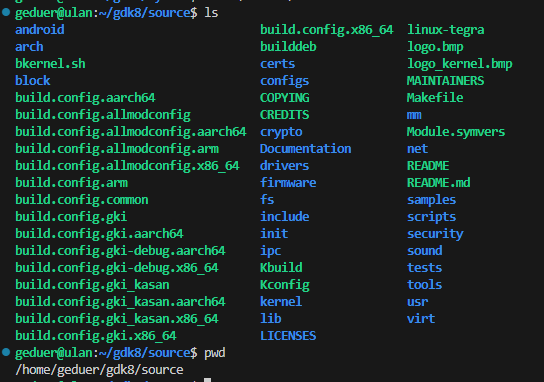The width and height of the screenshot is (544, 382).
Task: Click the terminal cursor block at bottom prompt
Action: (x=207, y=380)
